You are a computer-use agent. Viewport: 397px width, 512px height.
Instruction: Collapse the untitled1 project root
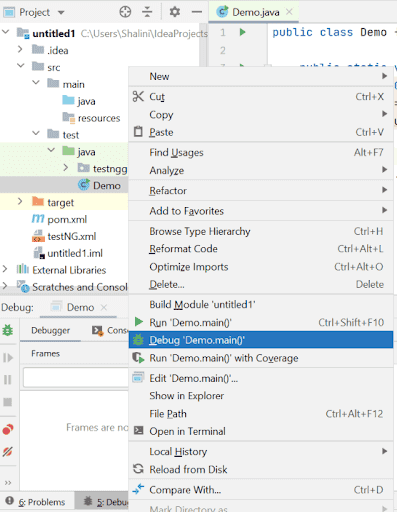coord(6,32)
